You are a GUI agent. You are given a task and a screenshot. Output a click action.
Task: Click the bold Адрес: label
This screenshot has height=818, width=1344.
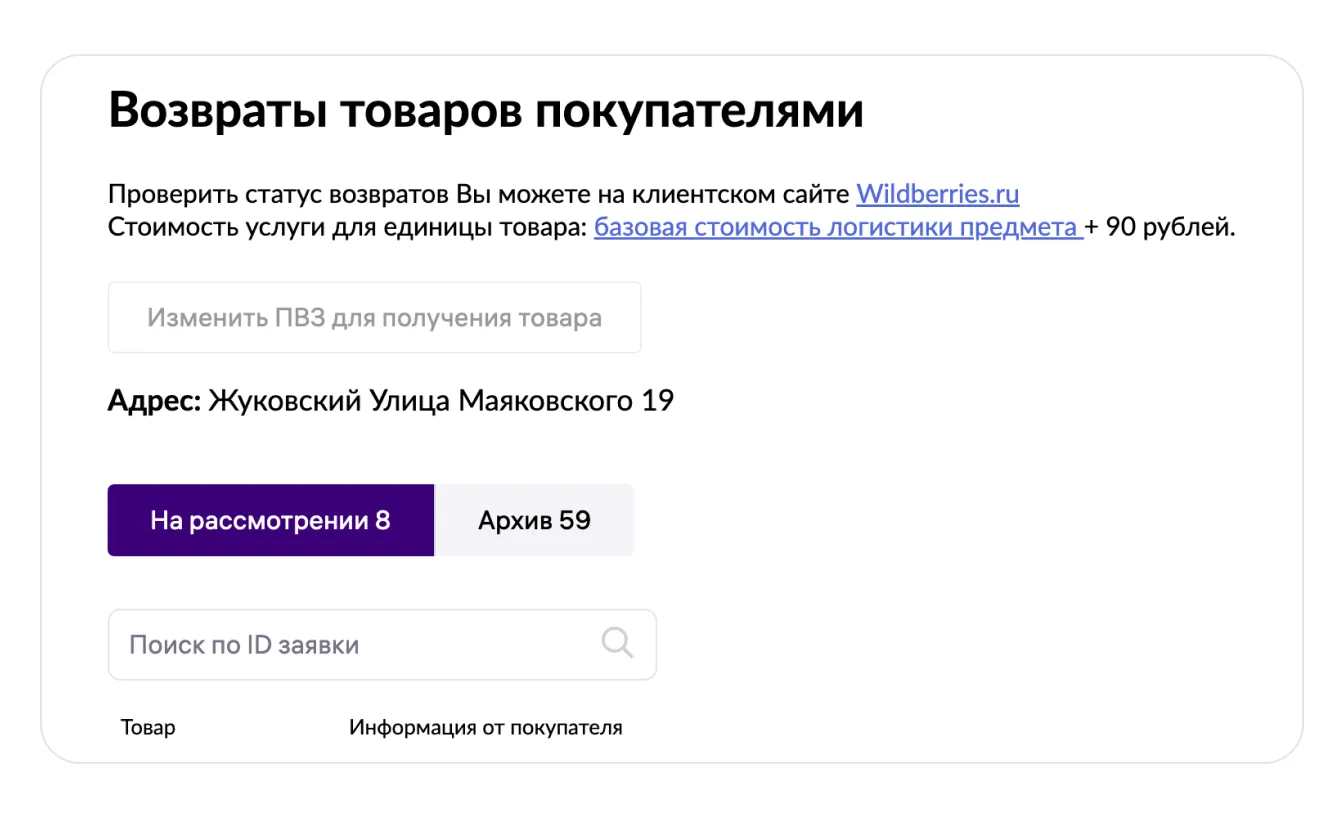point(154,401)
